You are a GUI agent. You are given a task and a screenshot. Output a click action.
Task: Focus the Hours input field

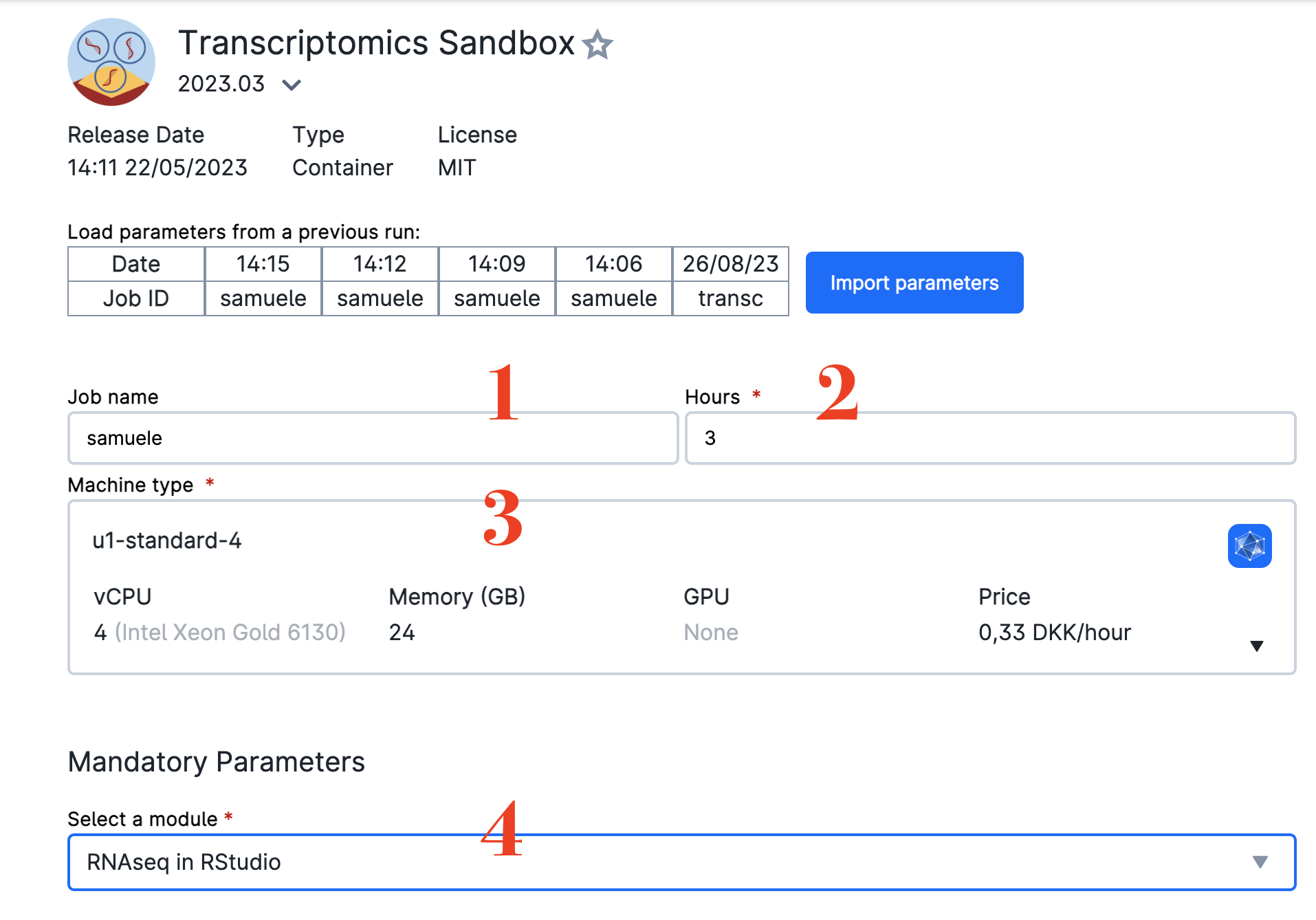pos(990,438)
